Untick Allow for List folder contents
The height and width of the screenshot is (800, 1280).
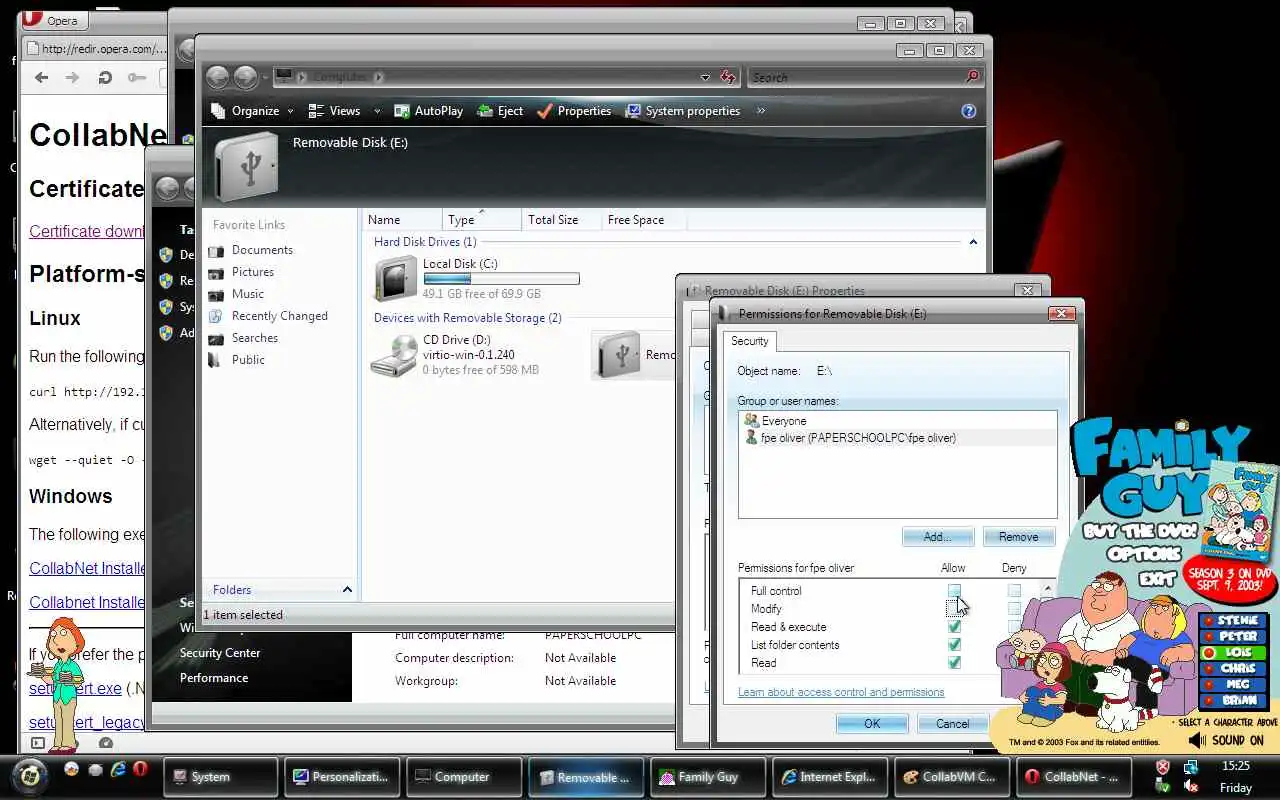pyautogui.click(x=954, y=645)
